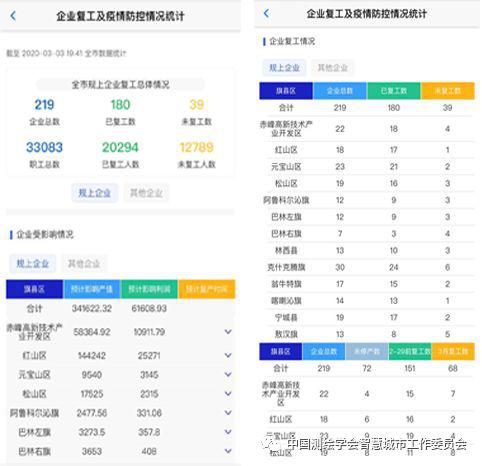The height and width of the screenshot is (466, 482).
Task: Select 其他企业 tab in 企业受影响情况 section
Action: 84,264
